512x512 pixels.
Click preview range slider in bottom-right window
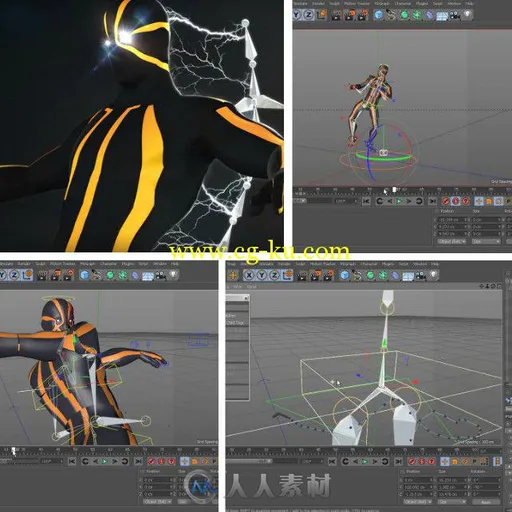click(250, 461)
